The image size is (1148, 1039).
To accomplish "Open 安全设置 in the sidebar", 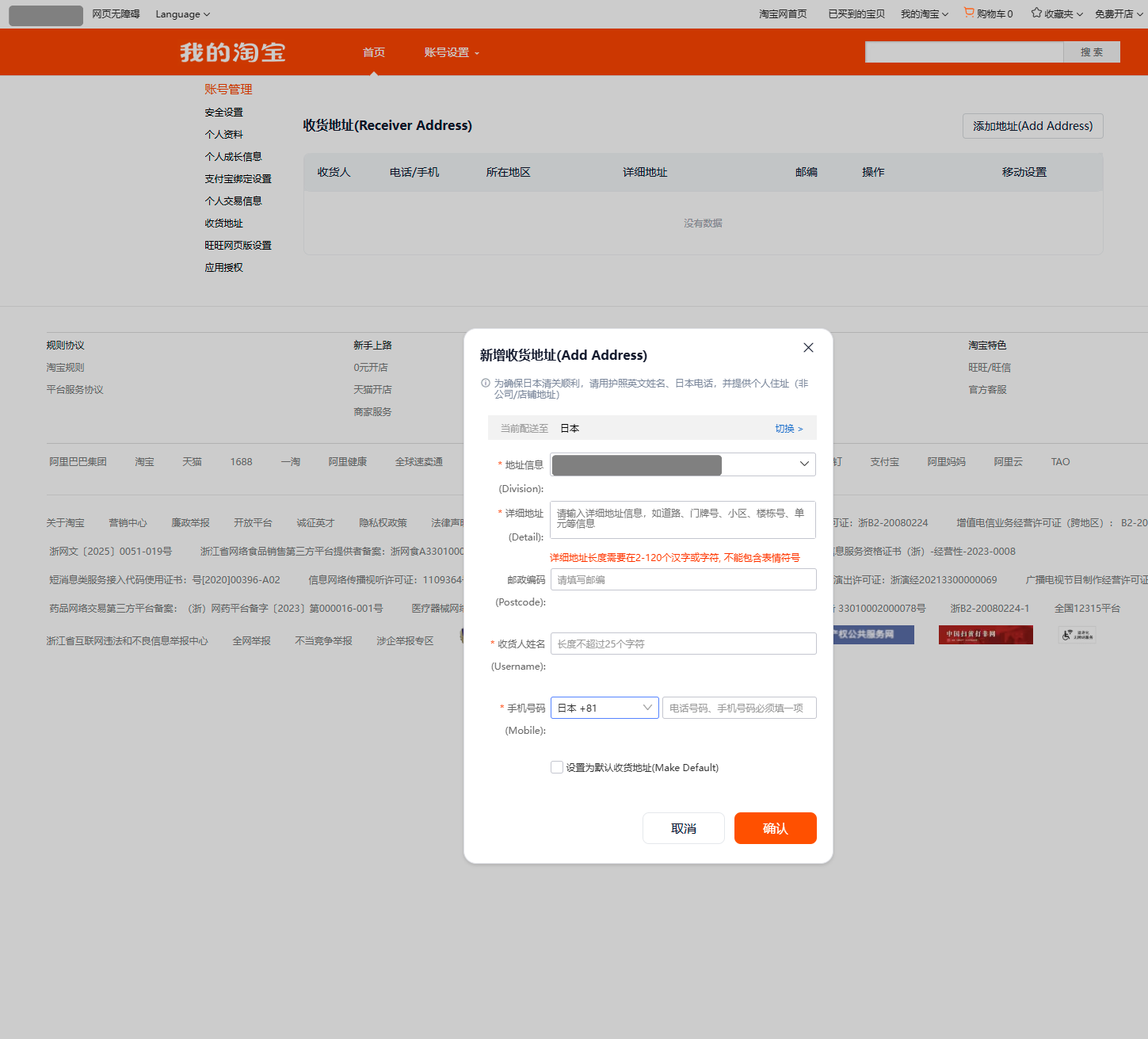I will [x=224, y=113].
